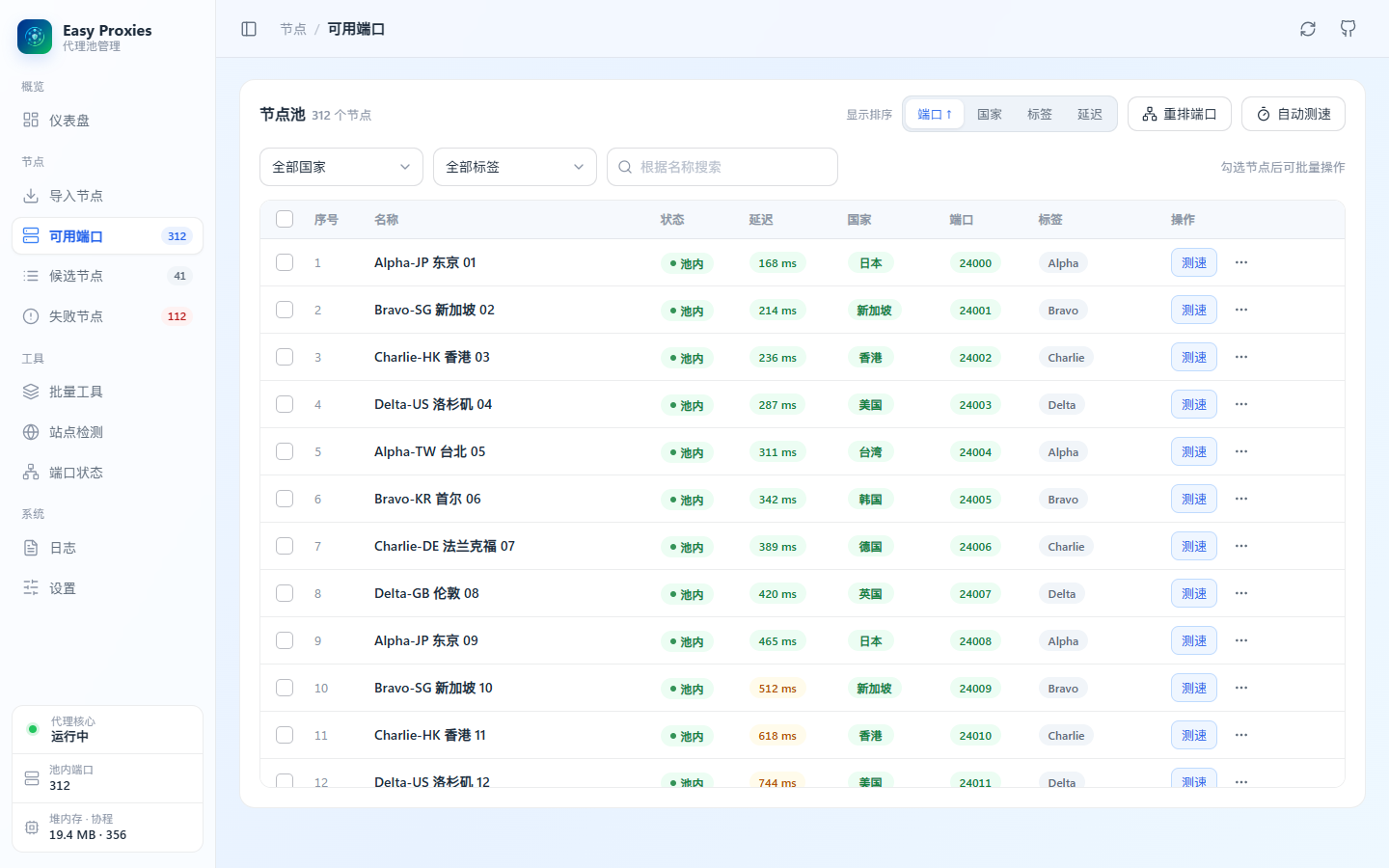The width and height of the screenshot is (1389, 868).
Task: Open 设置 settings page
Action: [107, 588]
